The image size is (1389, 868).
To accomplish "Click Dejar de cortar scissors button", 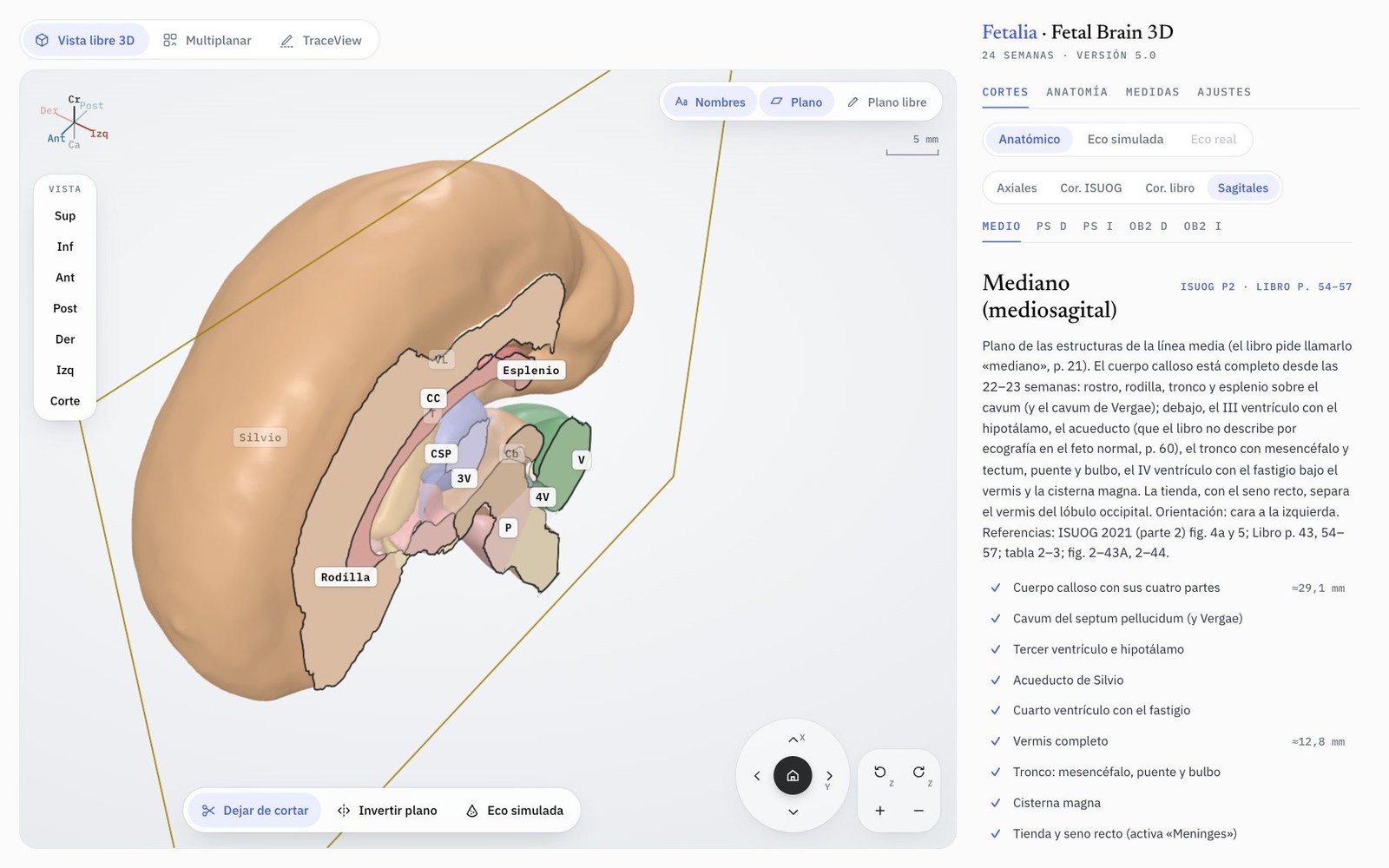I will pyautogui.click(x=255, y=811).
